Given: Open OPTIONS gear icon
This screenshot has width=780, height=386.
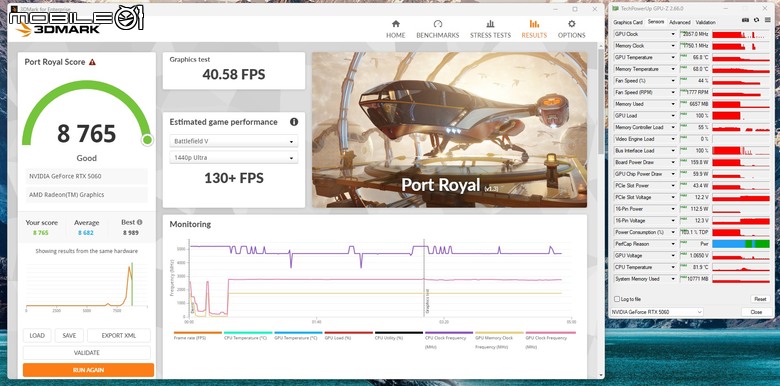Looking at the screenshot, I should (x=572, y=24).
